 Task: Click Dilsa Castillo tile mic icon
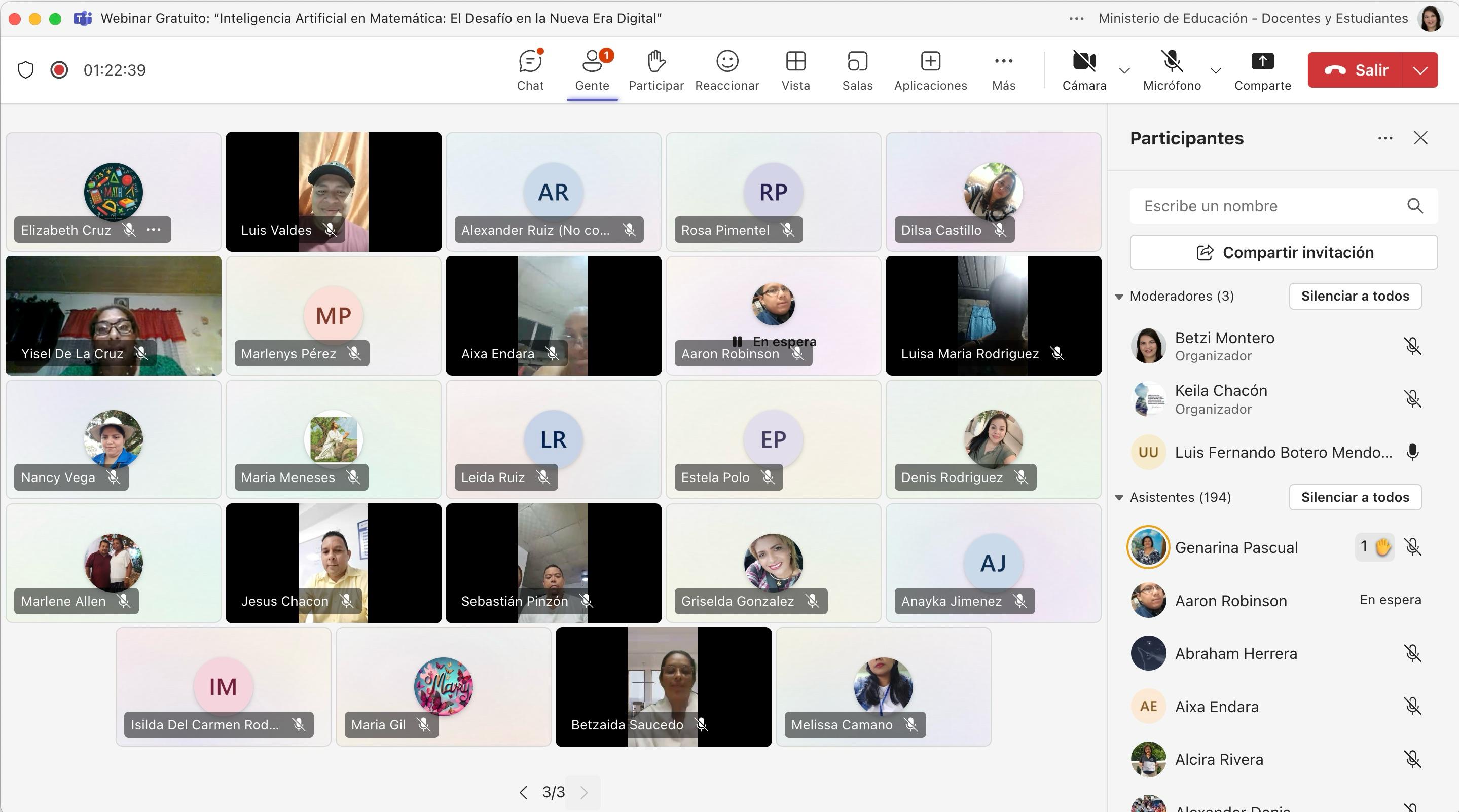click(1000, 230)
